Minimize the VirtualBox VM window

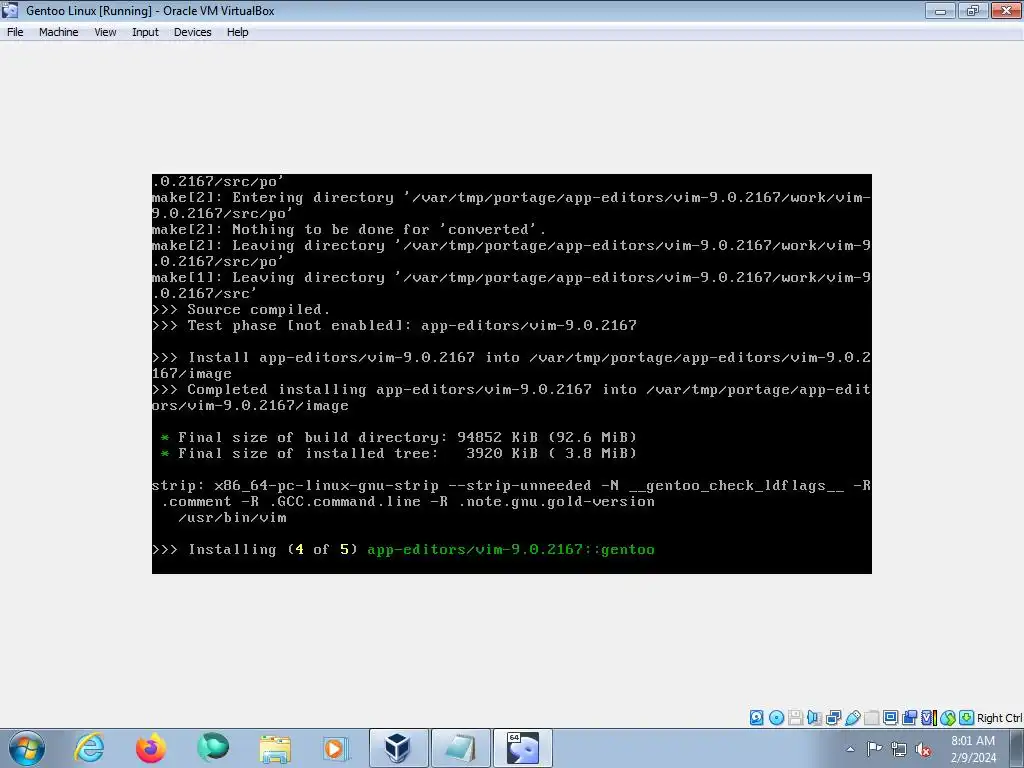click(x=940, y=10)
